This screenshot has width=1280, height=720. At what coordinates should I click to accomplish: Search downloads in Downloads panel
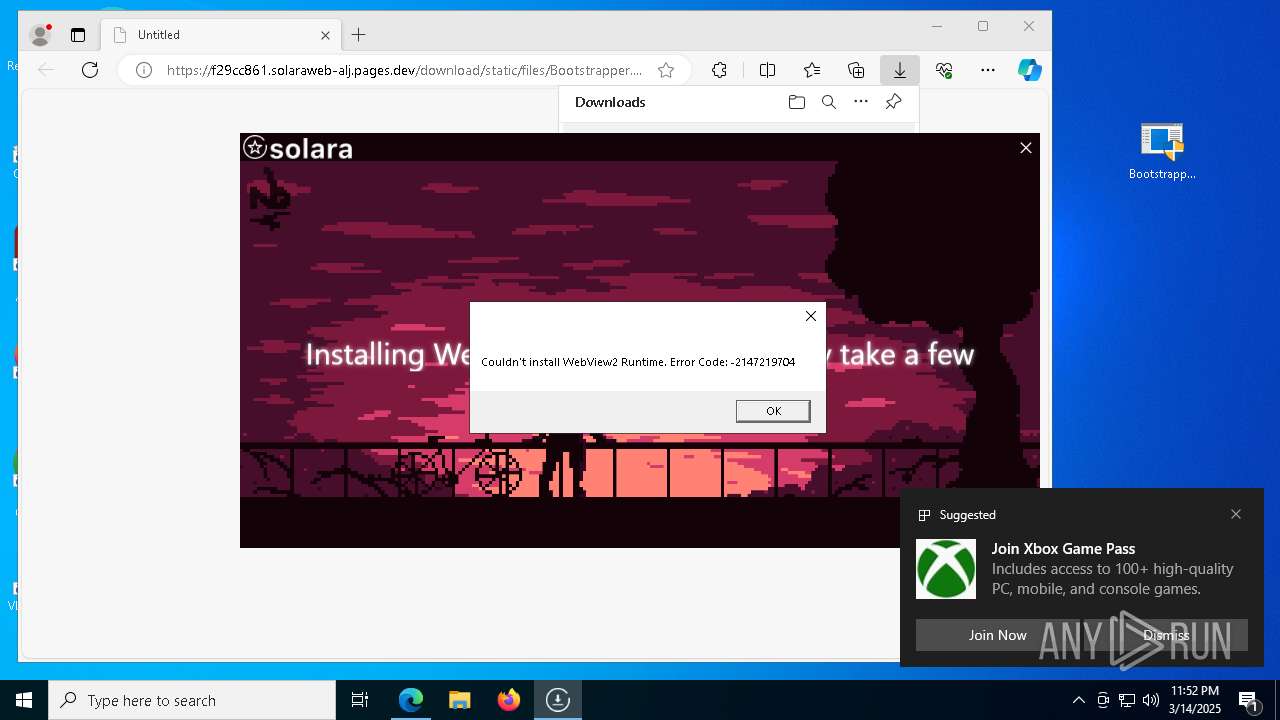[829, 102]
